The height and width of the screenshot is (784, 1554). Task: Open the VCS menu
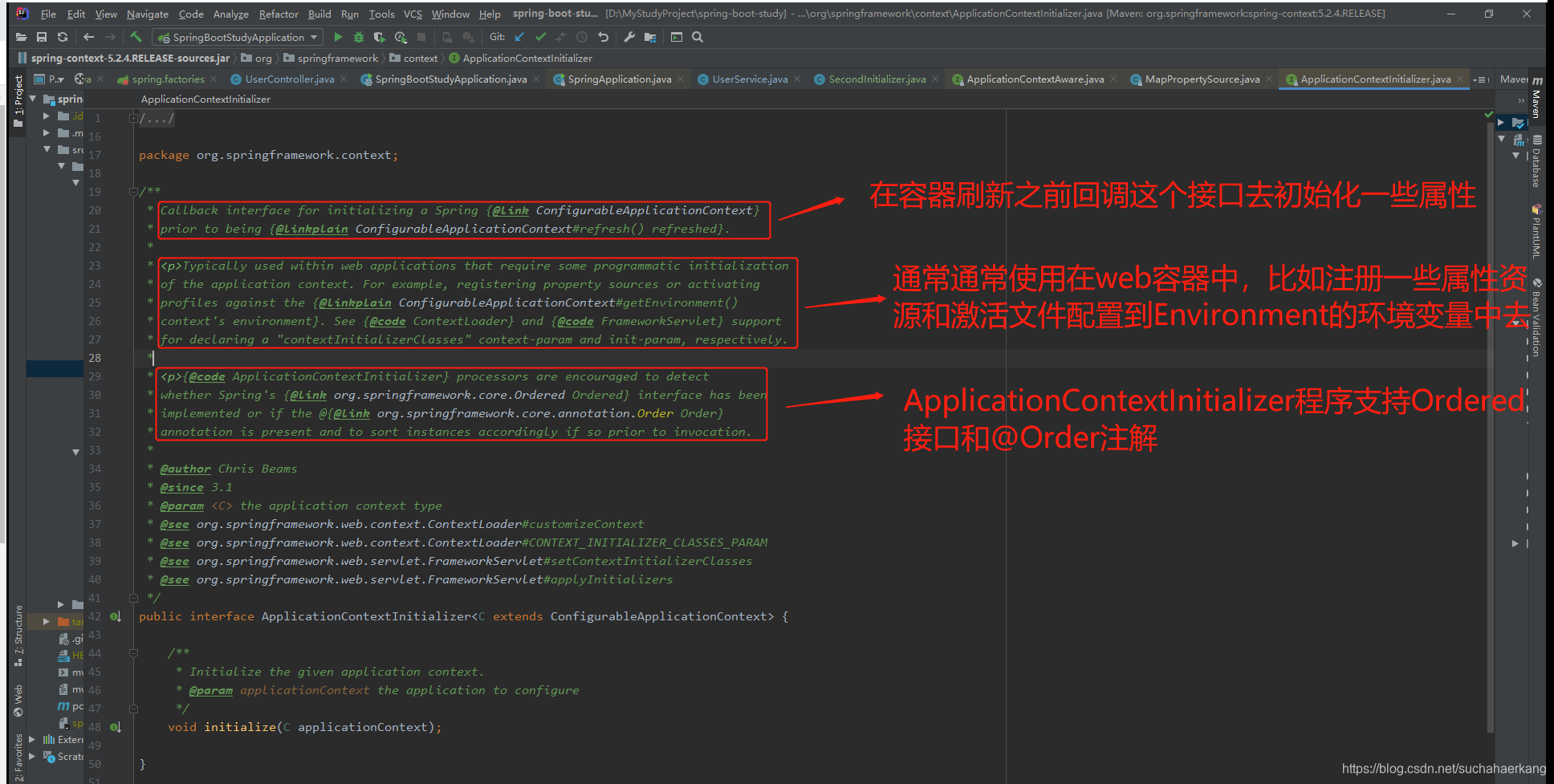coord(413,14)
